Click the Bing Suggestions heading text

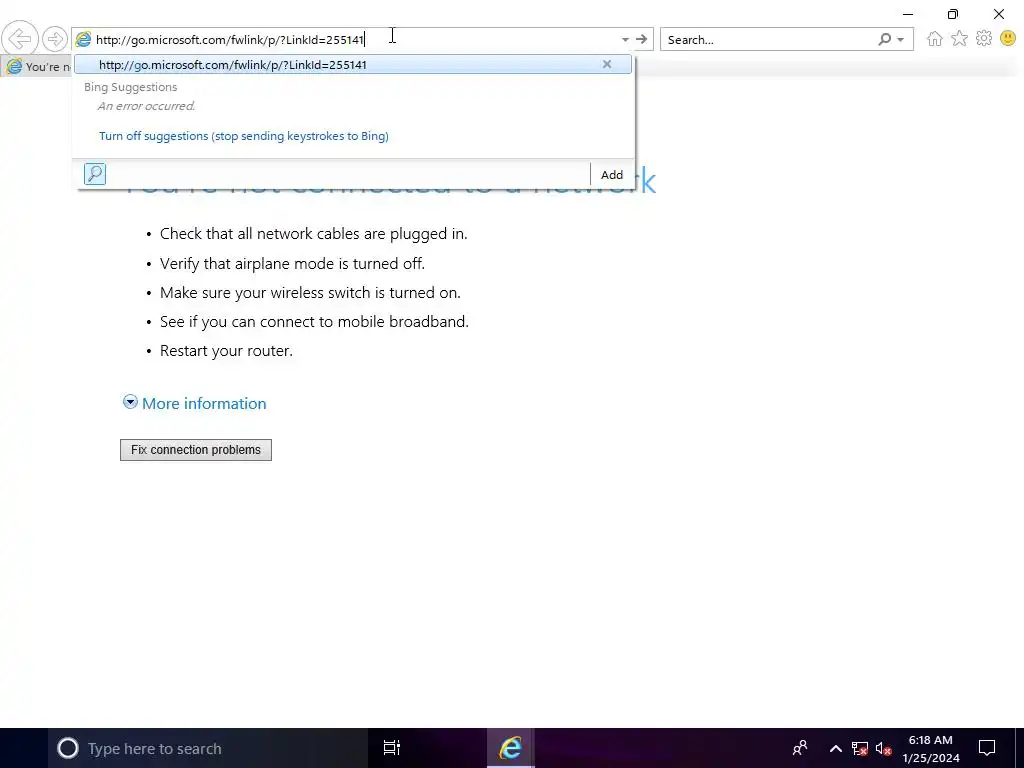pyautogui.click(x=131, y=87)
